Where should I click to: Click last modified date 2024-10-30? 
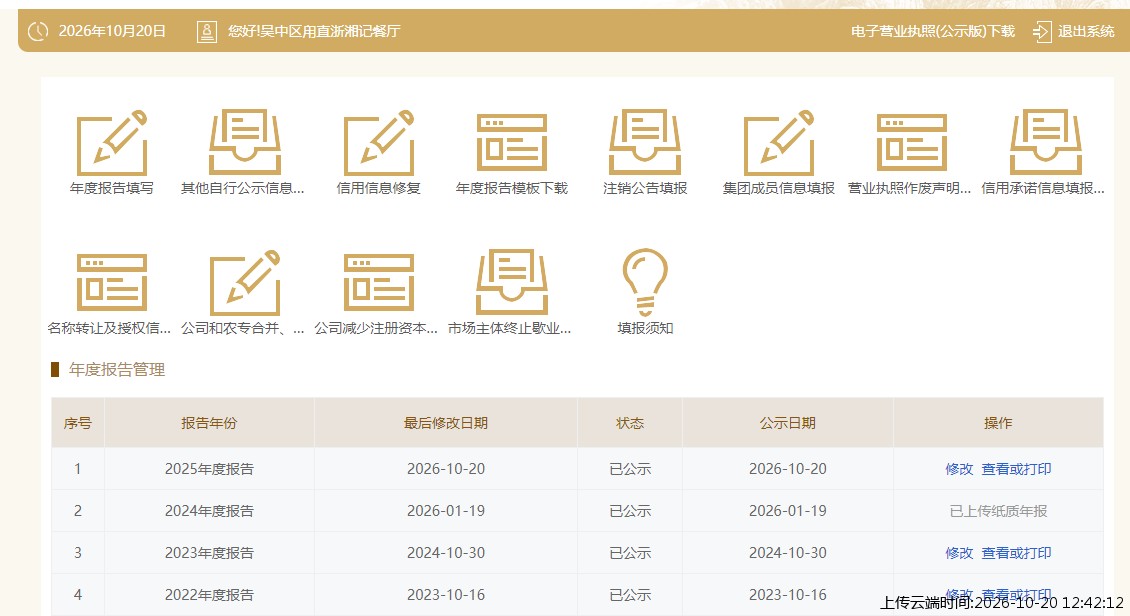click(x=445, y=553)
